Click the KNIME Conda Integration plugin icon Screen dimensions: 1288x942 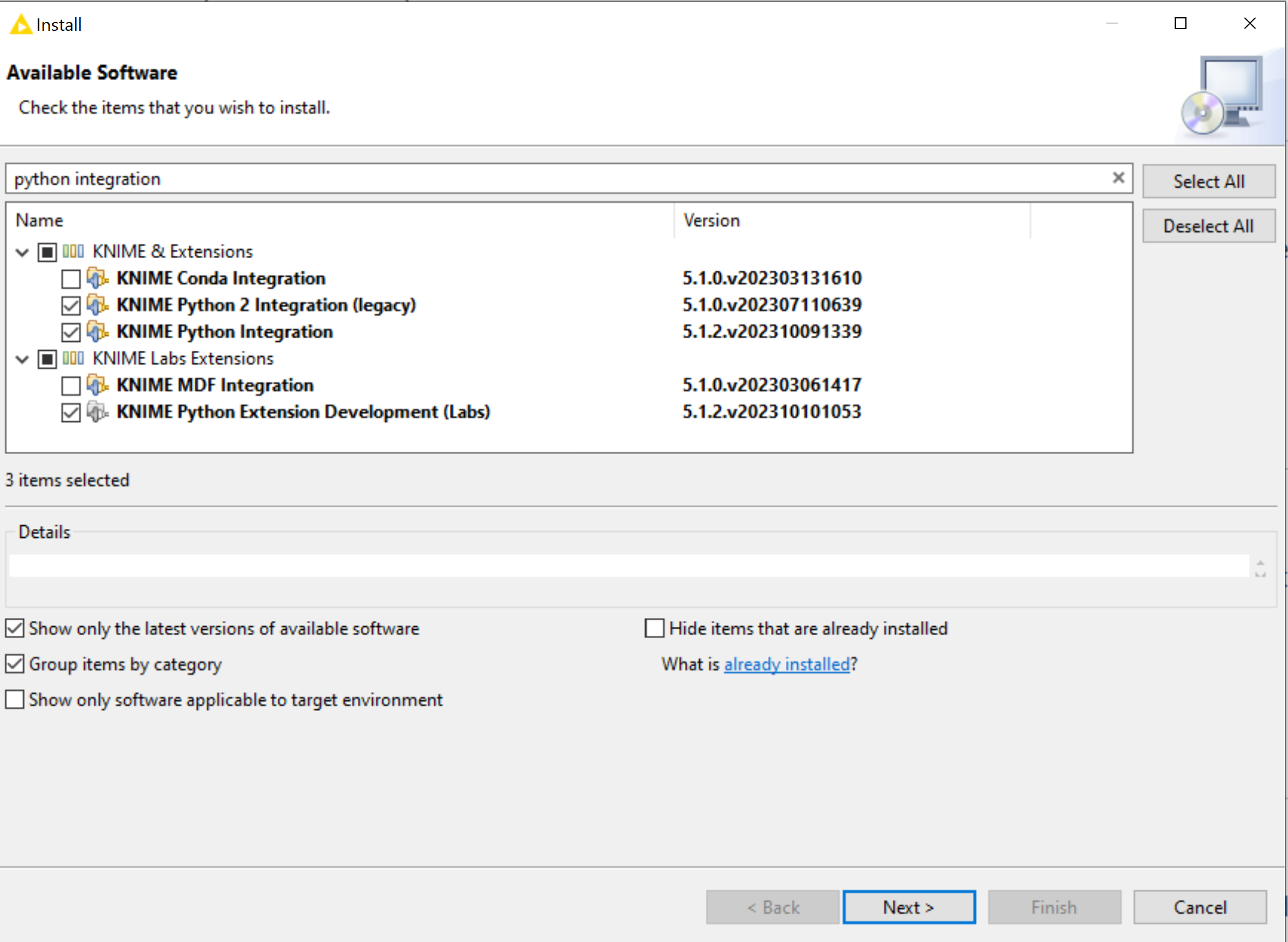coord(97,278)
